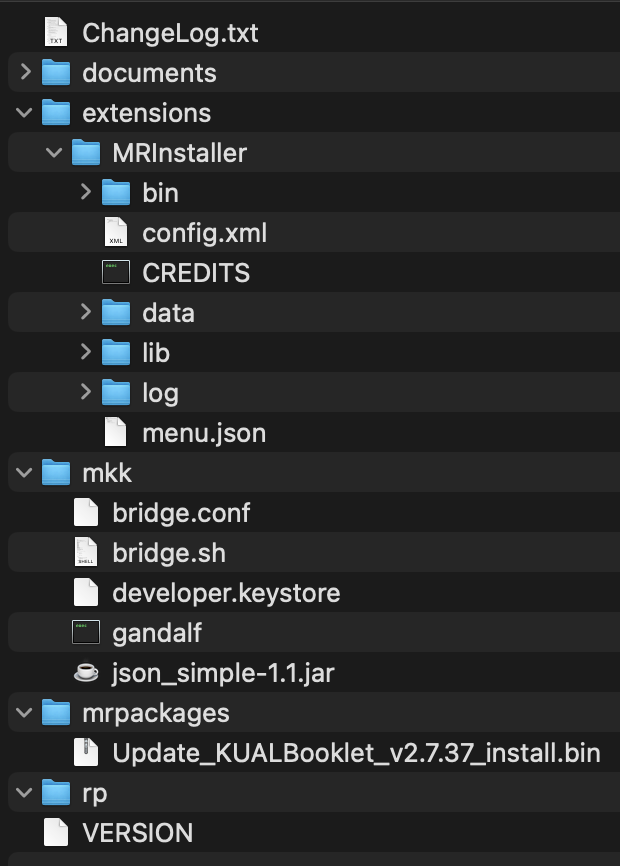
Task: Click the ChangeLog.txt text file icon
Action: pos(56,33)
